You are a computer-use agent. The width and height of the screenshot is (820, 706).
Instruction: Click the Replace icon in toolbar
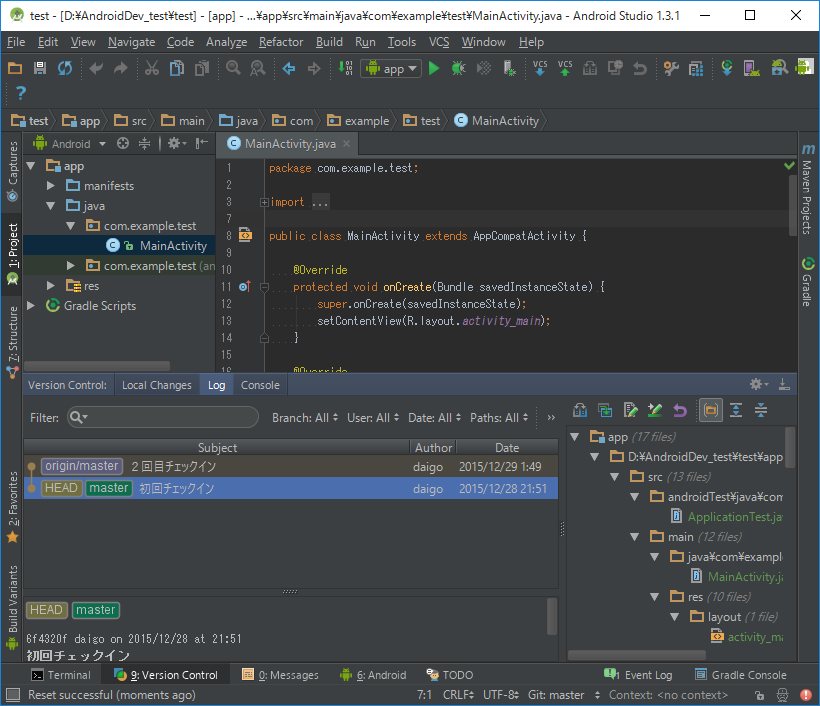click(258, 68)
